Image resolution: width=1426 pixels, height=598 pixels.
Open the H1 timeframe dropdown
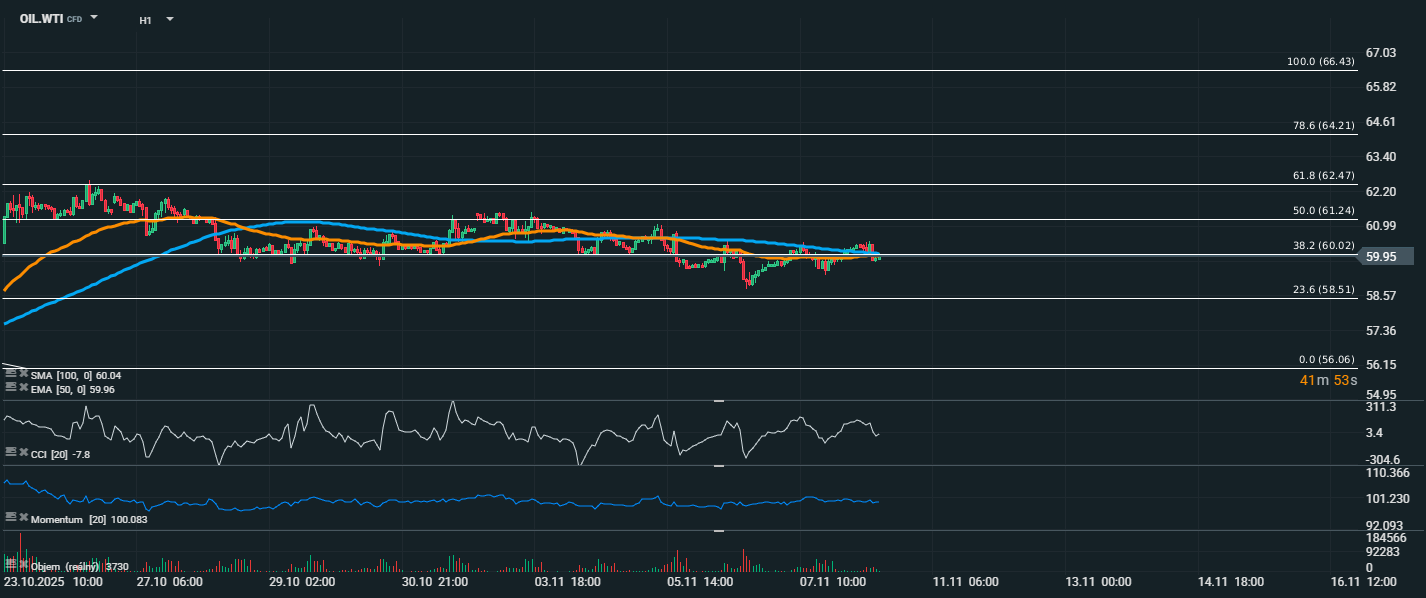point(169,19)
